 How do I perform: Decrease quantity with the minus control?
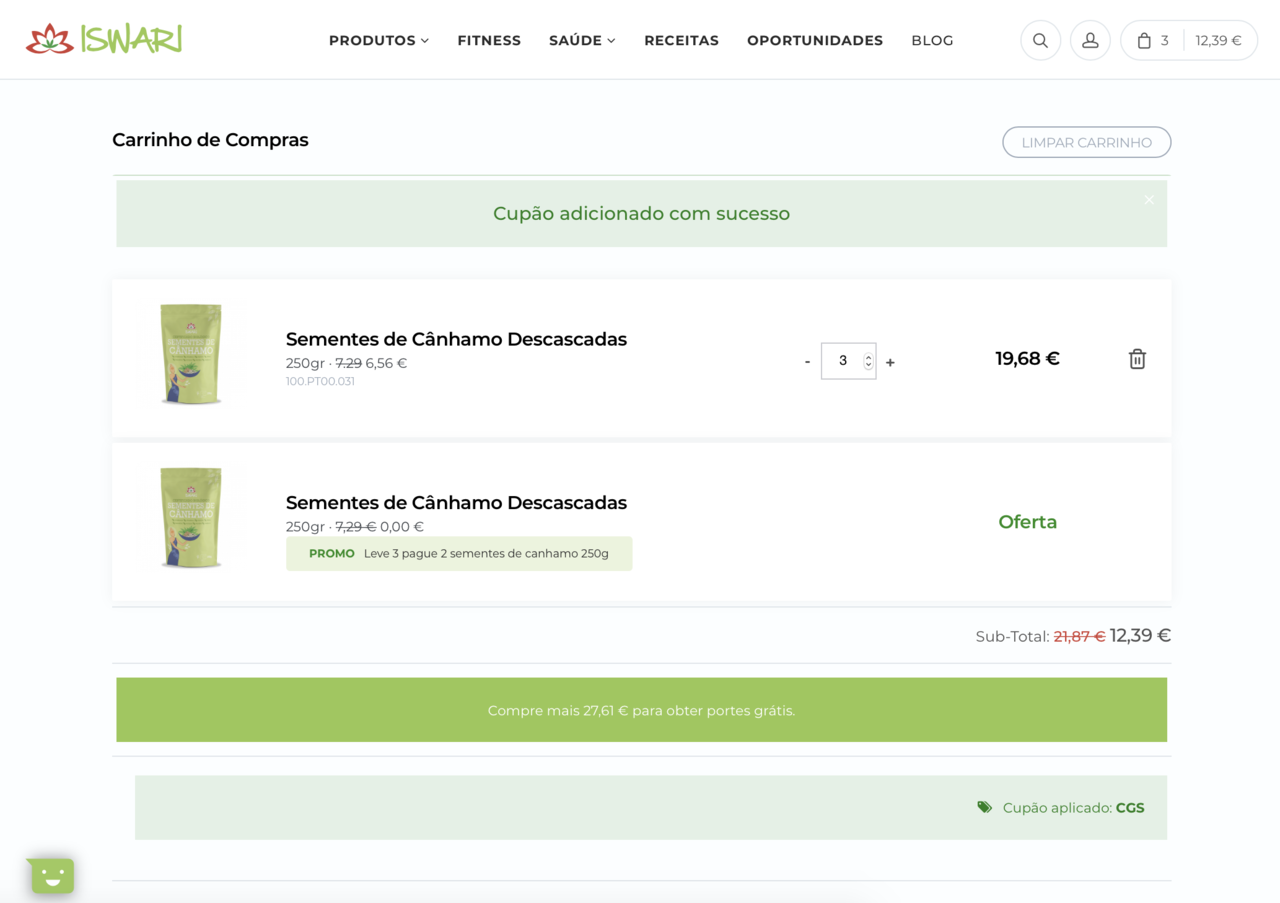click(807, 361)
